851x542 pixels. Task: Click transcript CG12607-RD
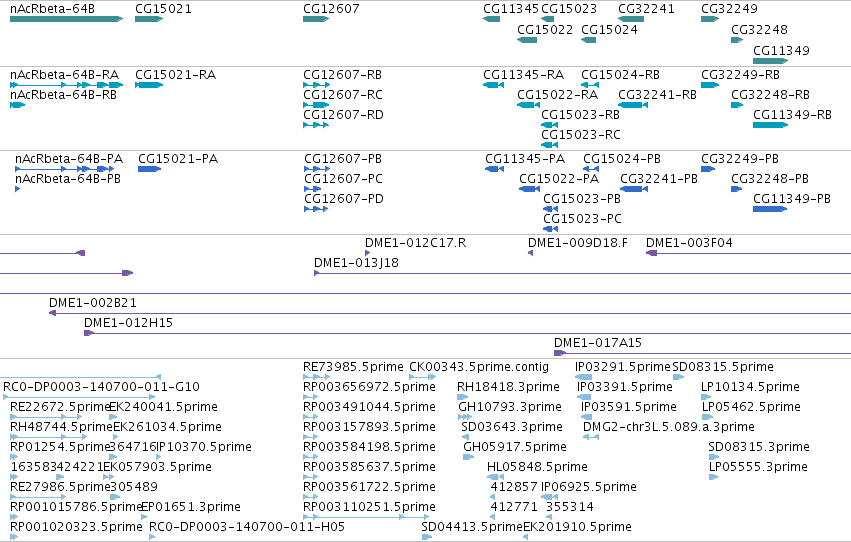tap(316, 125)
